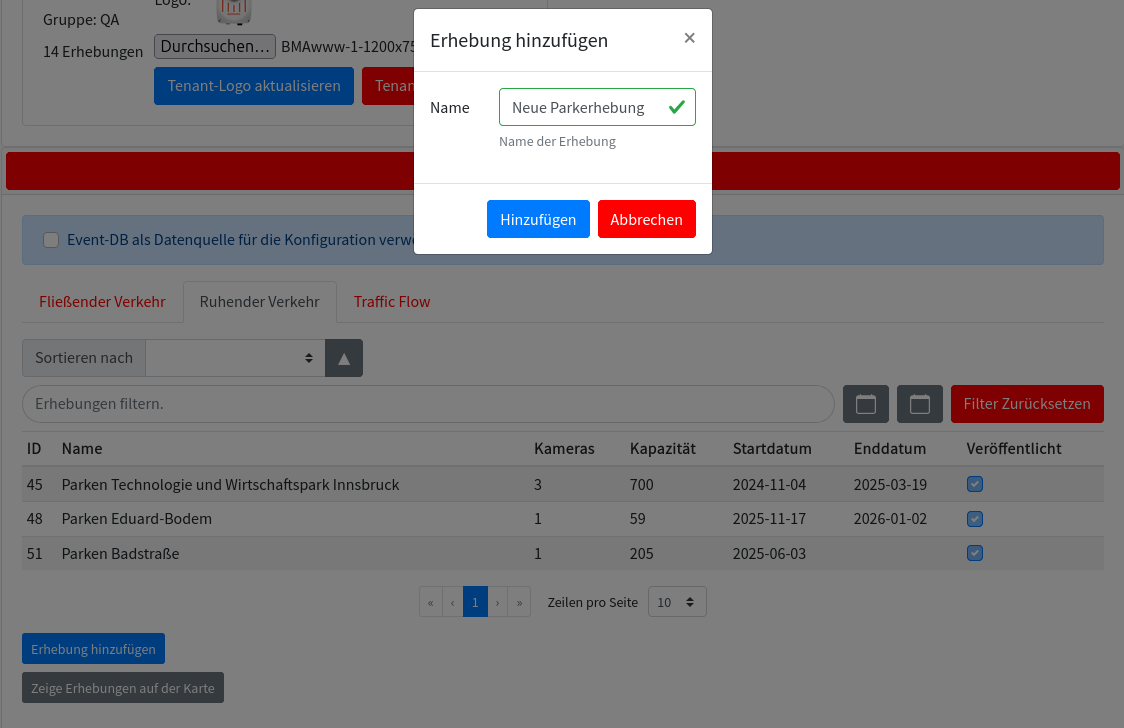Click the Startdatum column header
The width and height of the screenshot is (1124, 728).
772,449
